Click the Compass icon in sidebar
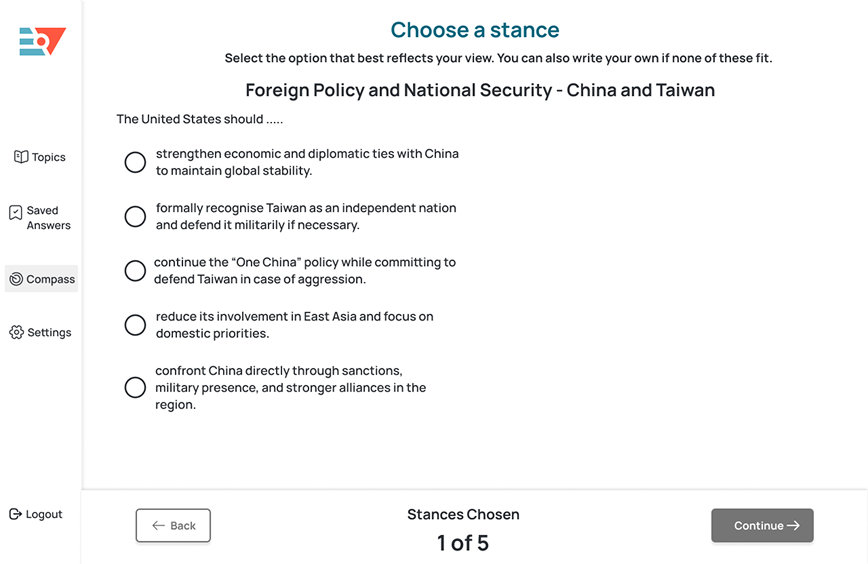 coord(16,279)
